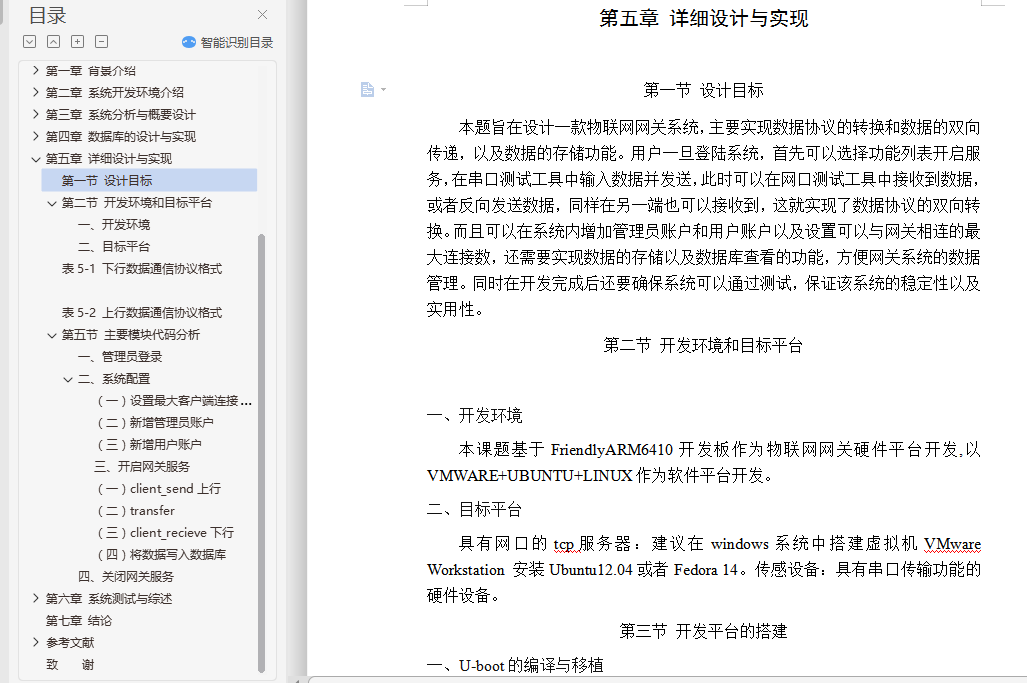Click document heading 第二节 开发环境和目标平台

703,345
